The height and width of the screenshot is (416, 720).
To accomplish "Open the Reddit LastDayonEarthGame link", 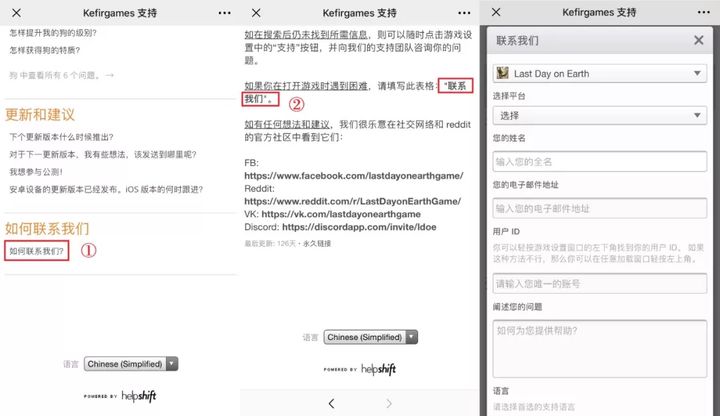I will (352, 201).
